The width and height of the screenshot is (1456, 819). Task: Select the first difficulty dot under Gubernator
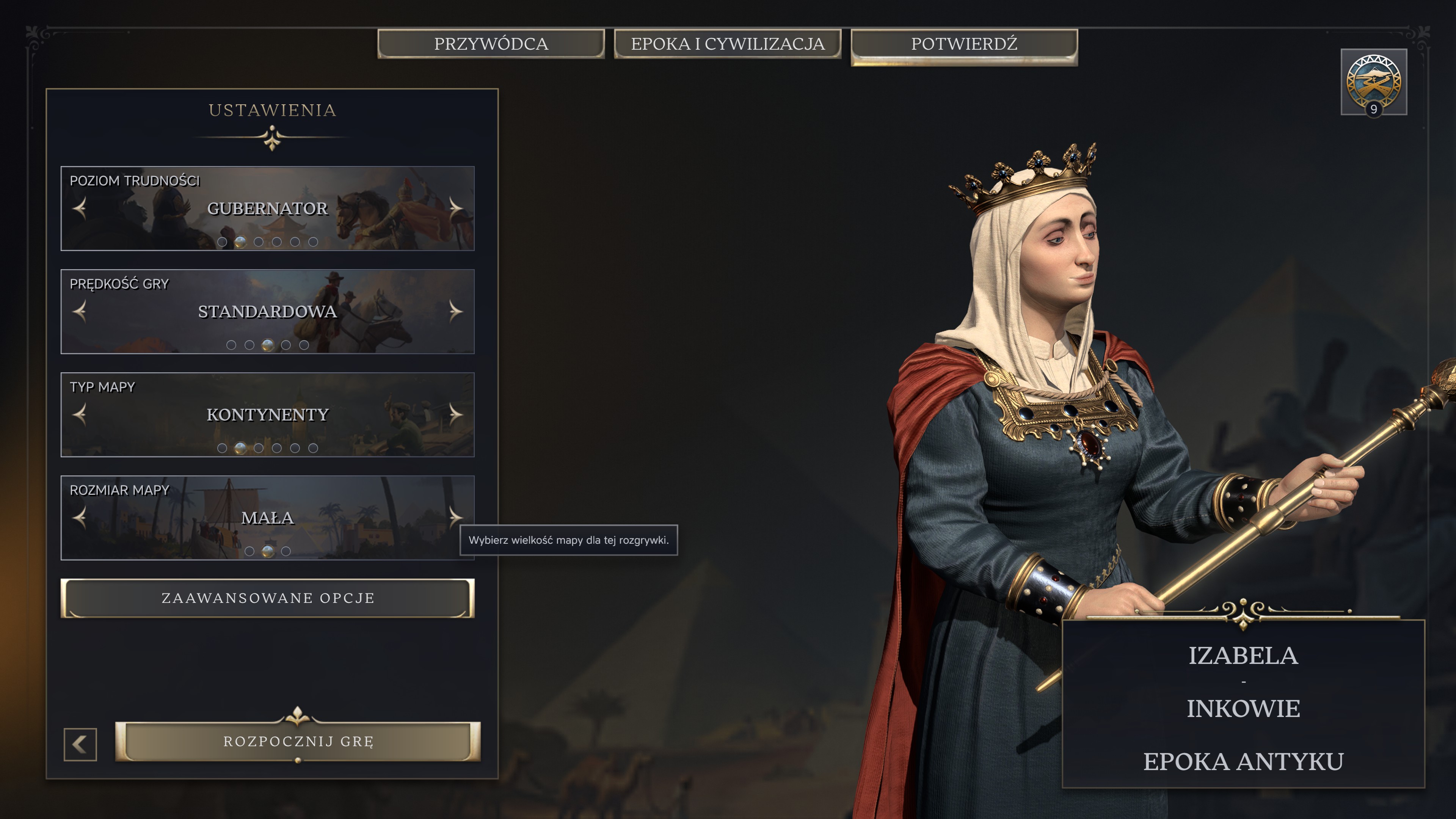222,242
